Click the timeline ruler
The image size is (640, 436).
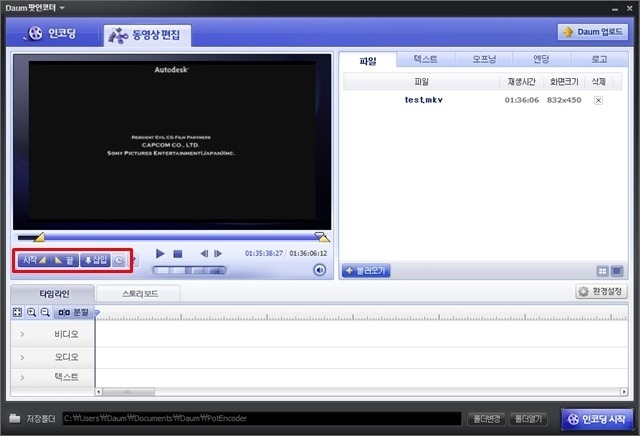pyautogui.click(x=361, y=314)
